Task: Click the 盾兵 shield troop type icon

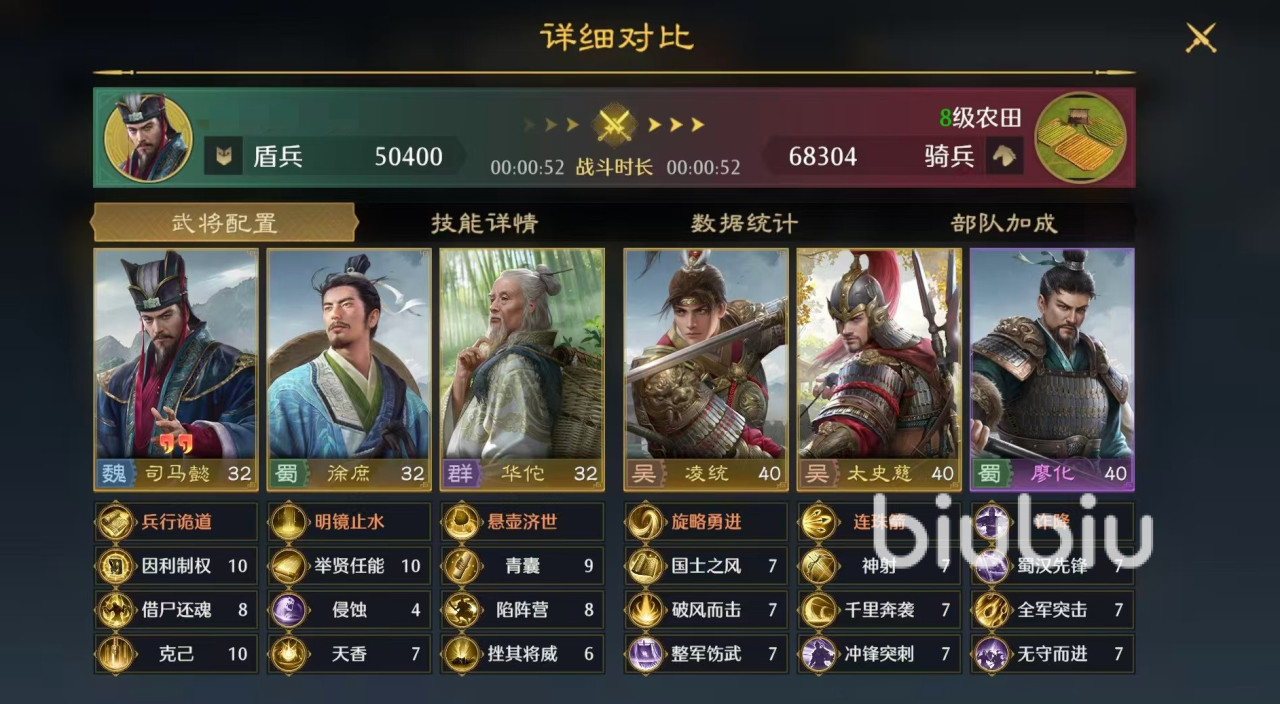Action: click(x=224, y=156)
